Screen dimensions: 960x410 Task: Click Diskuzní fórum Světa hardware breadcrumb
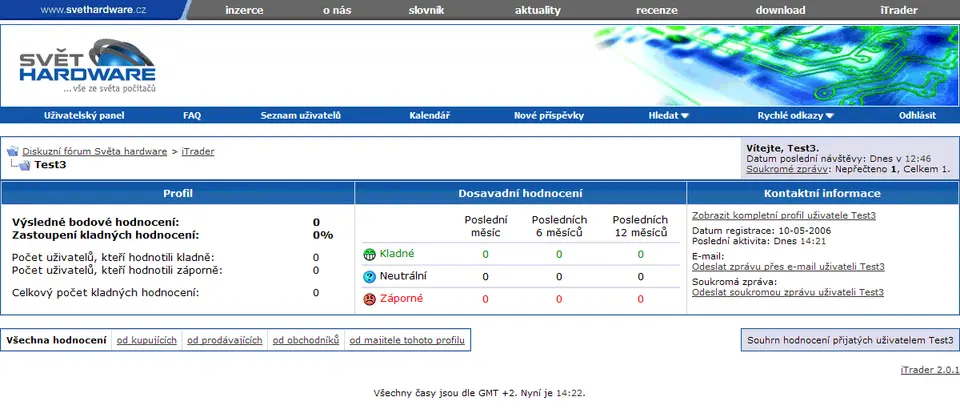tap(95, 152)
